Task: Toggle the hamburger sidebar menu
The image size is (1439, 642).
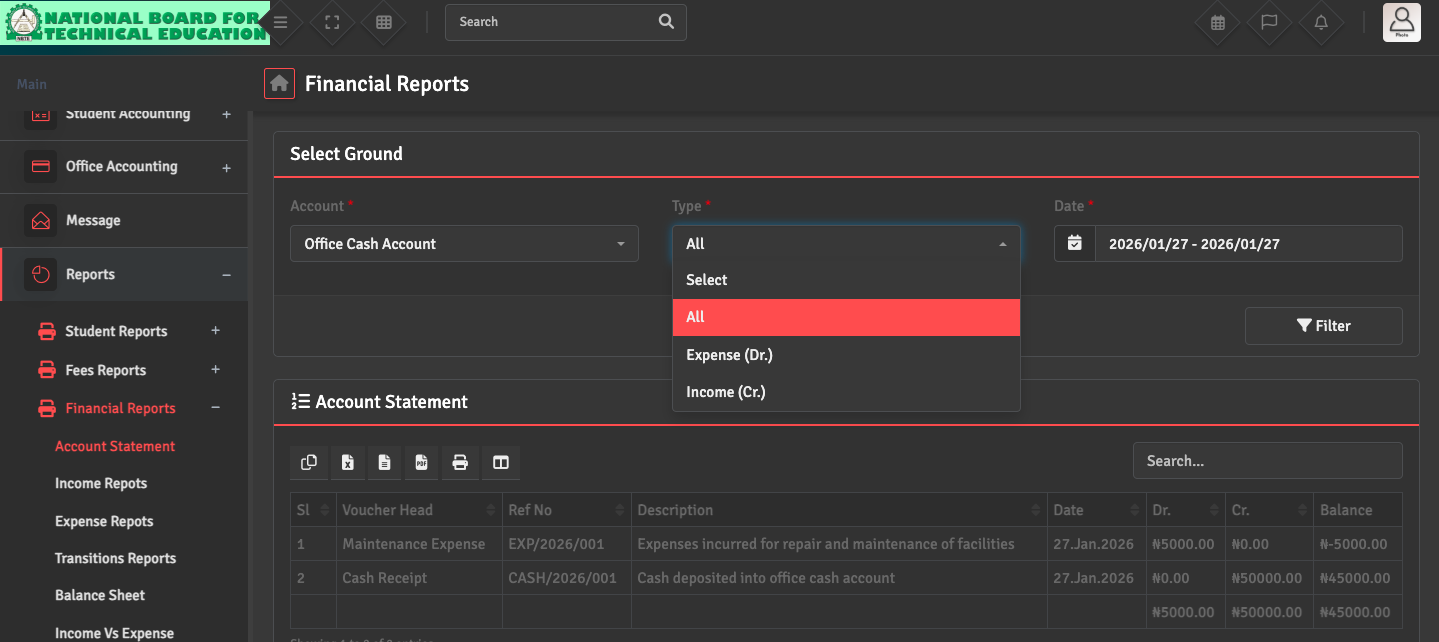Action: pos(281,22)
